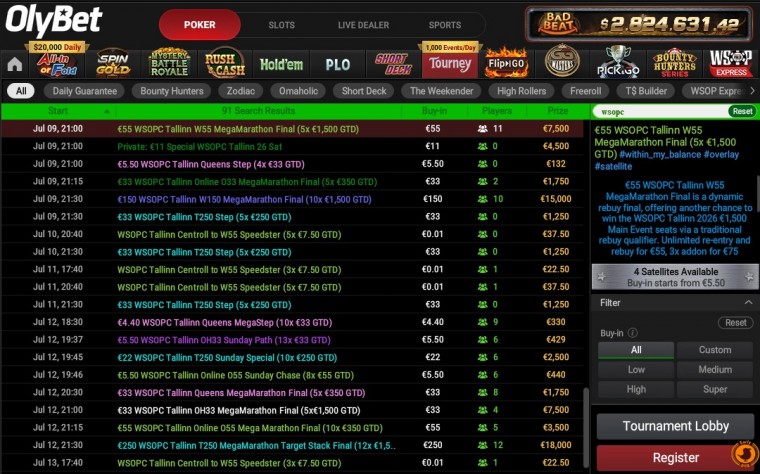760x474 pixels.
Task: Choose the High buy-in filter
Action: (636, 389)
